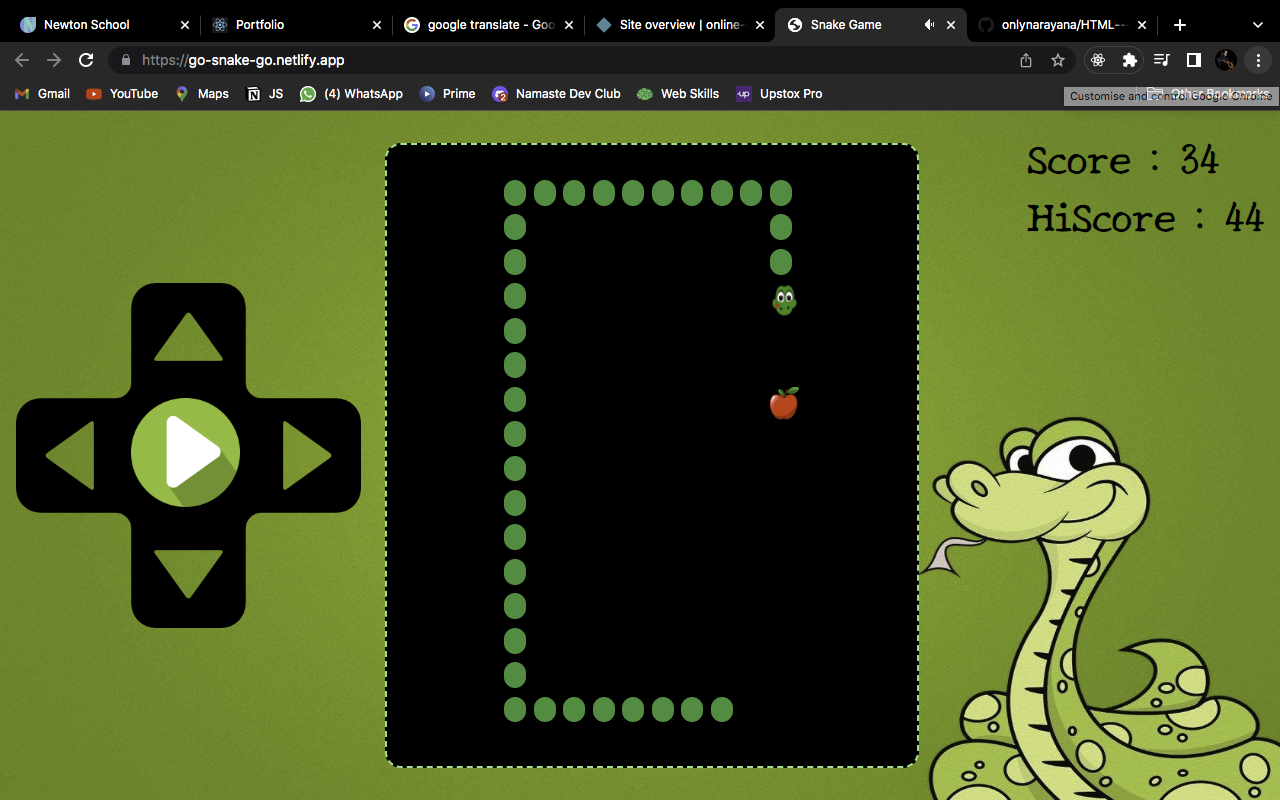Reload the page with the refresh button
1280x800 pixels.
(x=86, y=60)
